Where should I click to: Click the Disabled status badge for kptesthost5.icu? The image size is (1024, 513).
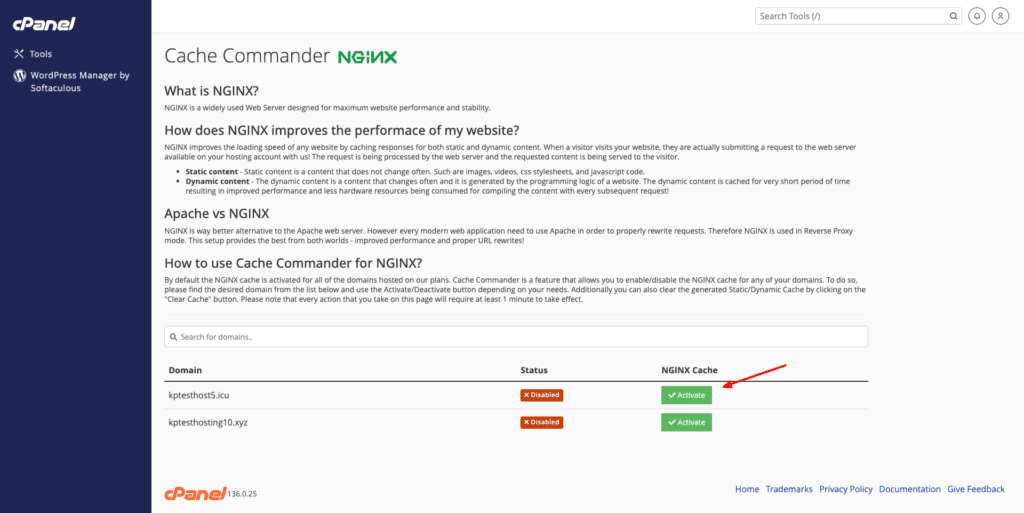tap(541, 395)
